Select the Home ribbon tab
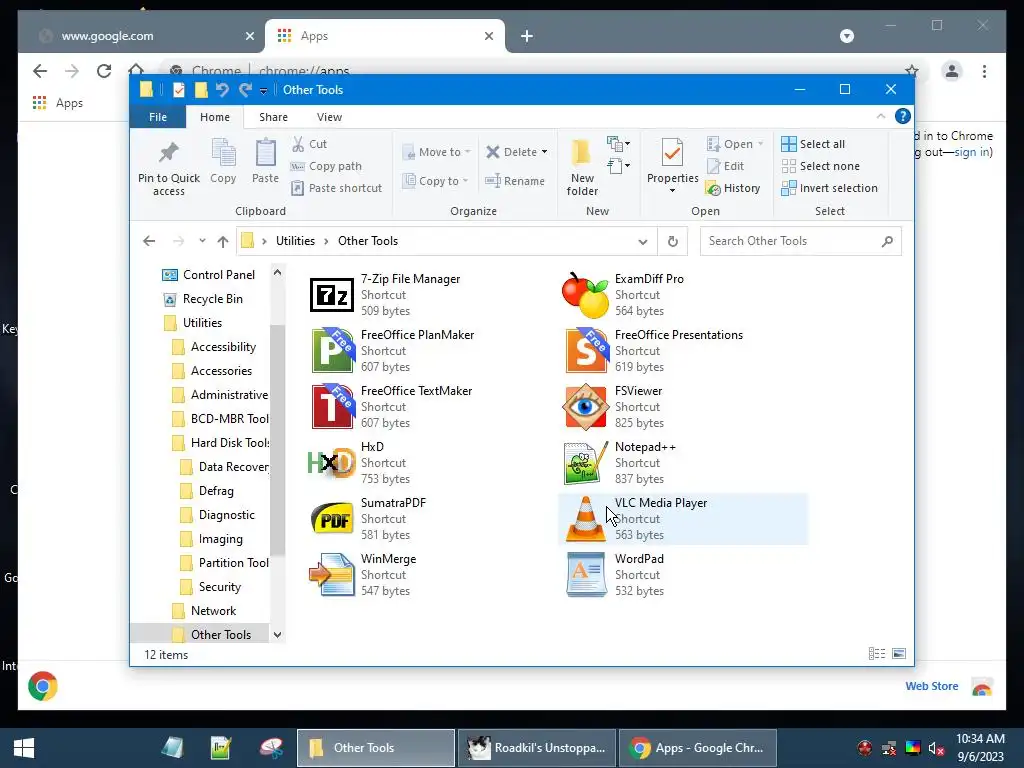The image size is (1024, 768). tap(215, 117)
